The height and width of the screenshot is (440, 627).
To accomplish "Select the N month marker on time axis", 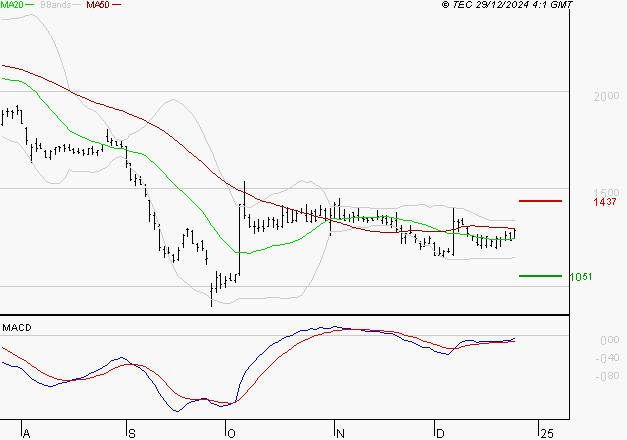I will click(x=340, y=434).
